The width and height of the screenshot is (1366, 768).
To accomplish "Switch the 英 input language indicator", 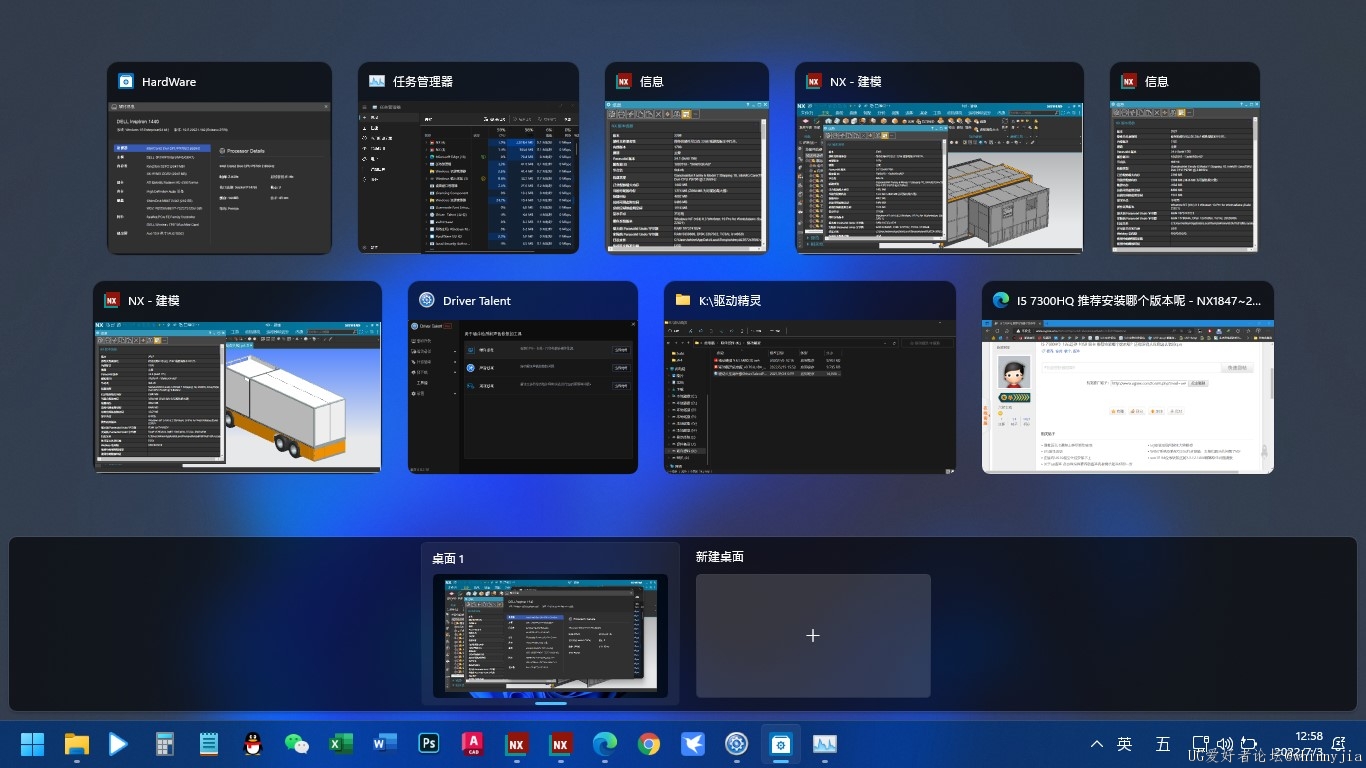I will point(1125,744).
